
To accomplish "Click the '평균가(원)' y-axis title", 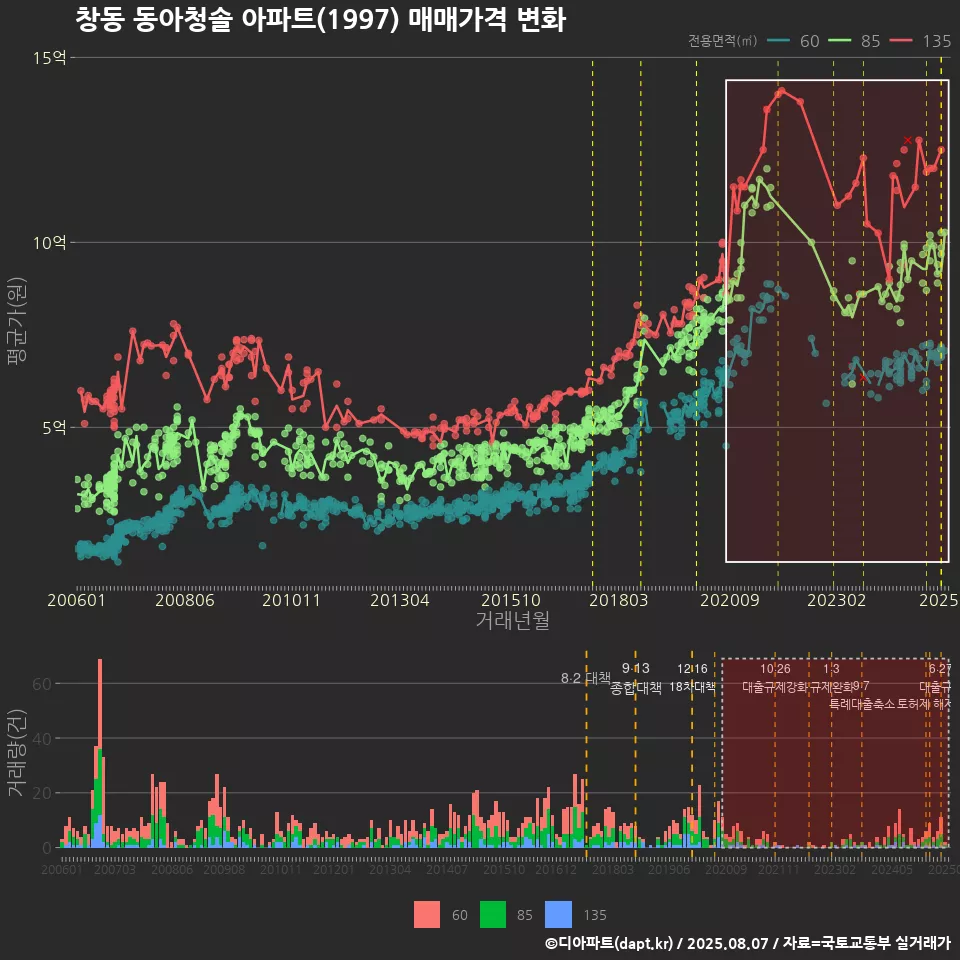I will (16, 321).
